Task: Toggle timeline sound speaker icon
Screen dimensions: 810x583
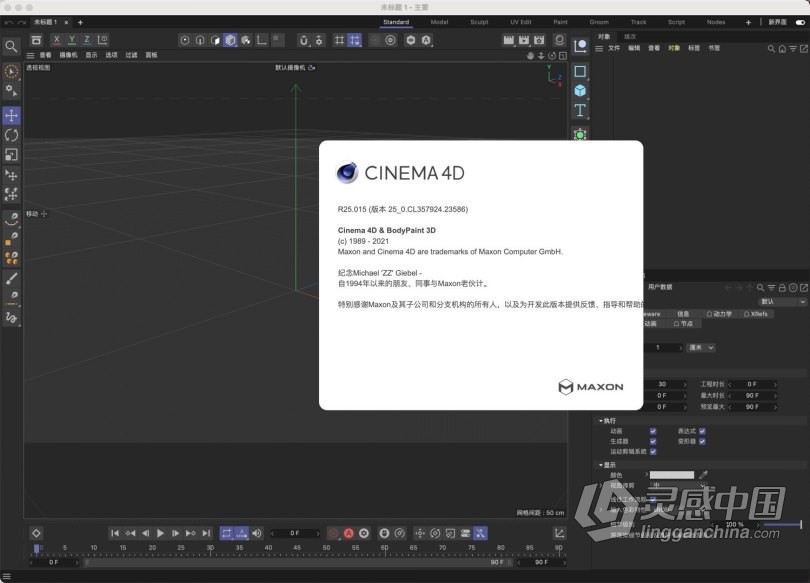Action: coord(257,533)
